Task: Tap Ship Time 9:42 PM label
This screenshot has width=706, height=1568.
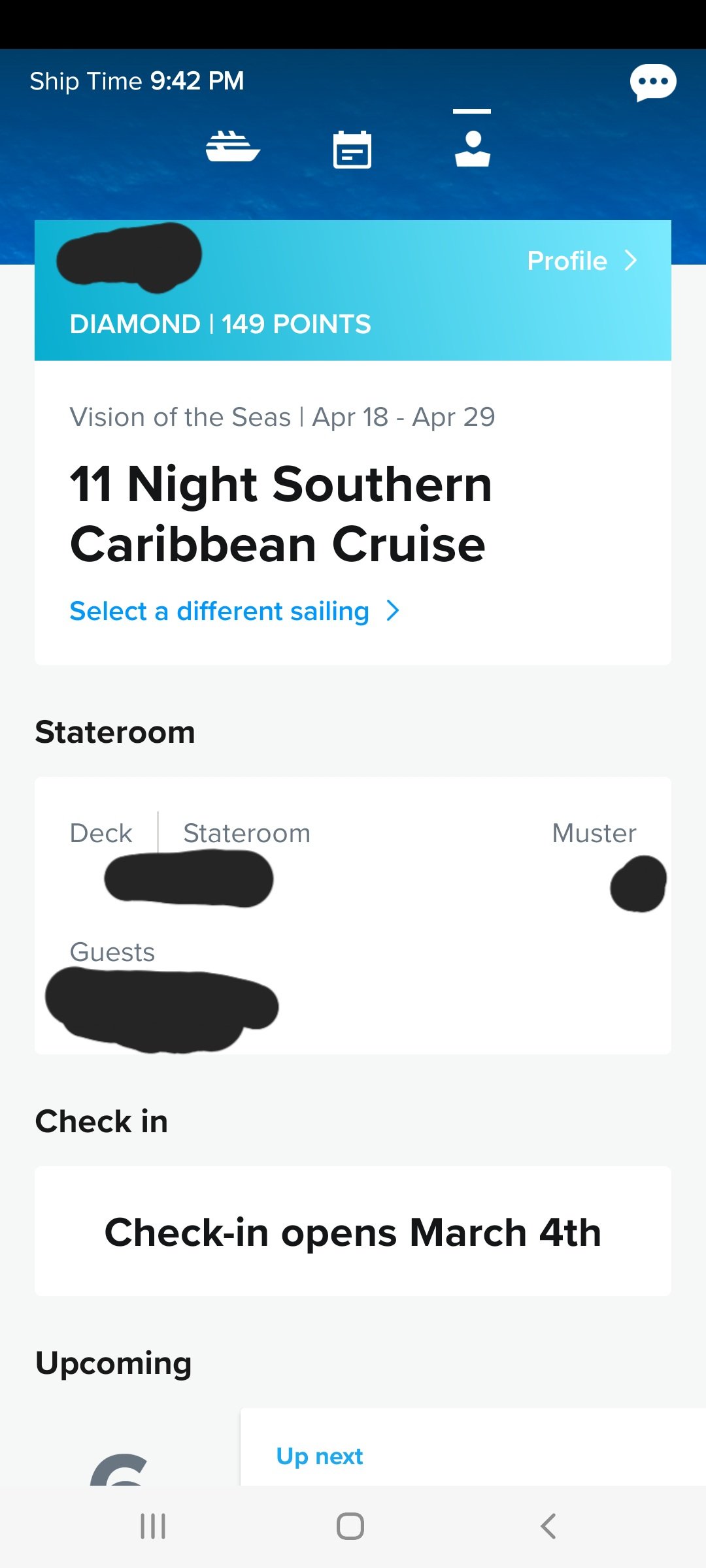Action: coord(137,81)
